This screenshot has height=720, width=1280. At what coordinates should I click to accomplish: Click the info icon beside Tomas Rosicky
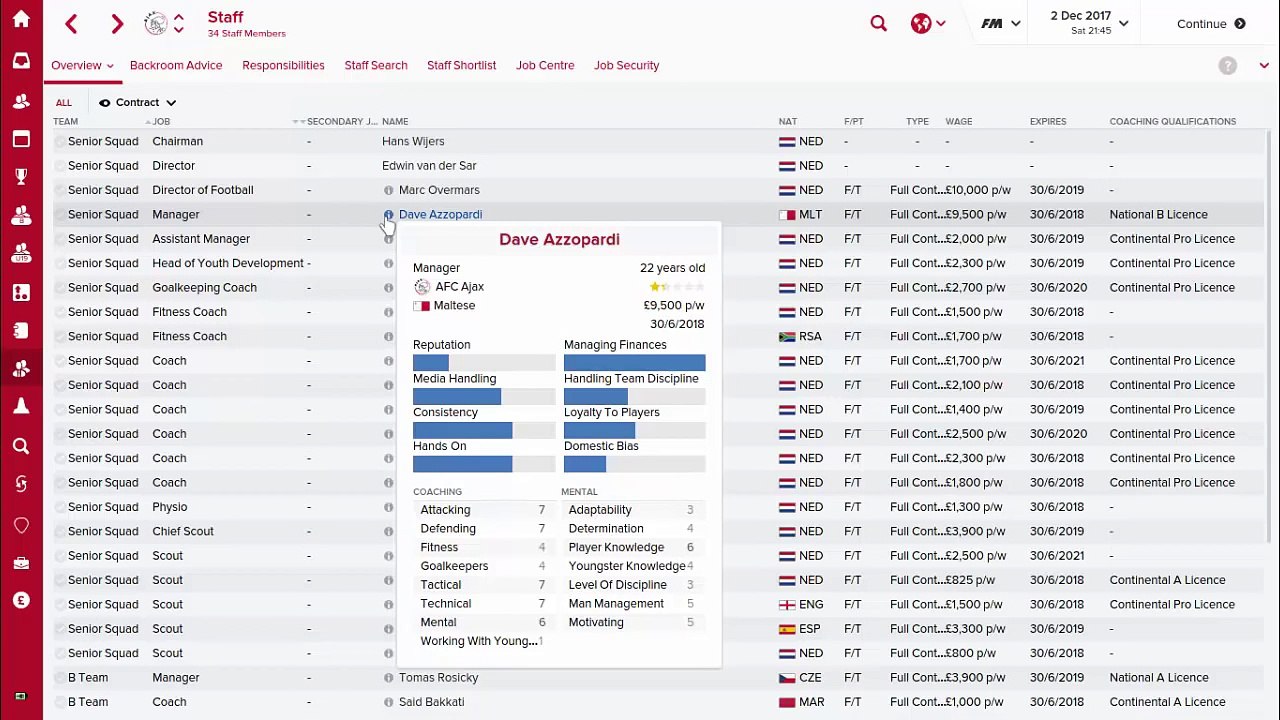coord(388,678)
